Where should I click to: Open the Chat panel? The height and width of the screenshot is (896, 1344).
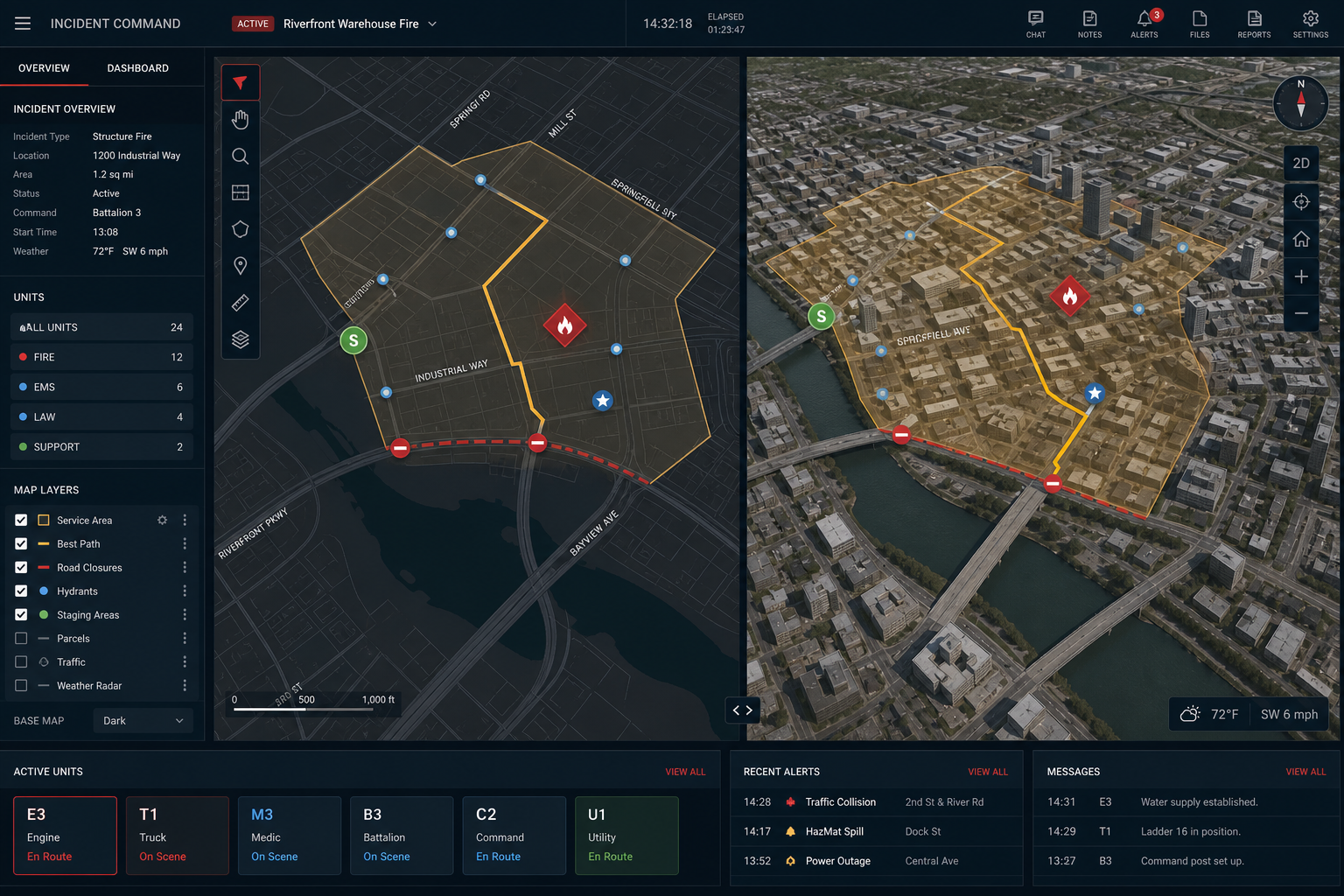[x=1036, y=24]
